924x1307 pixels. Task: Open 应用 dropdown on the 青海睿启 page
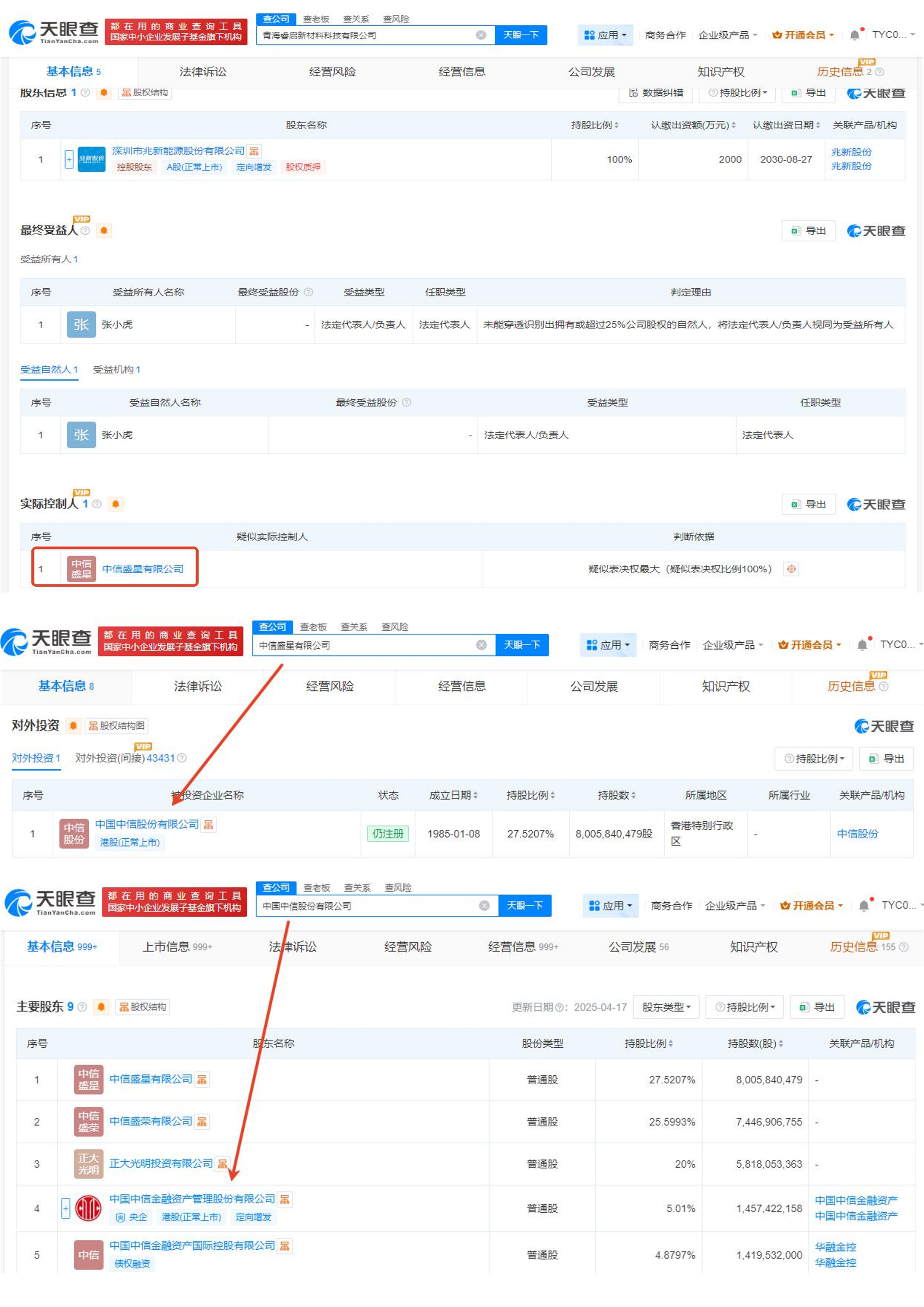click(605, 35)
